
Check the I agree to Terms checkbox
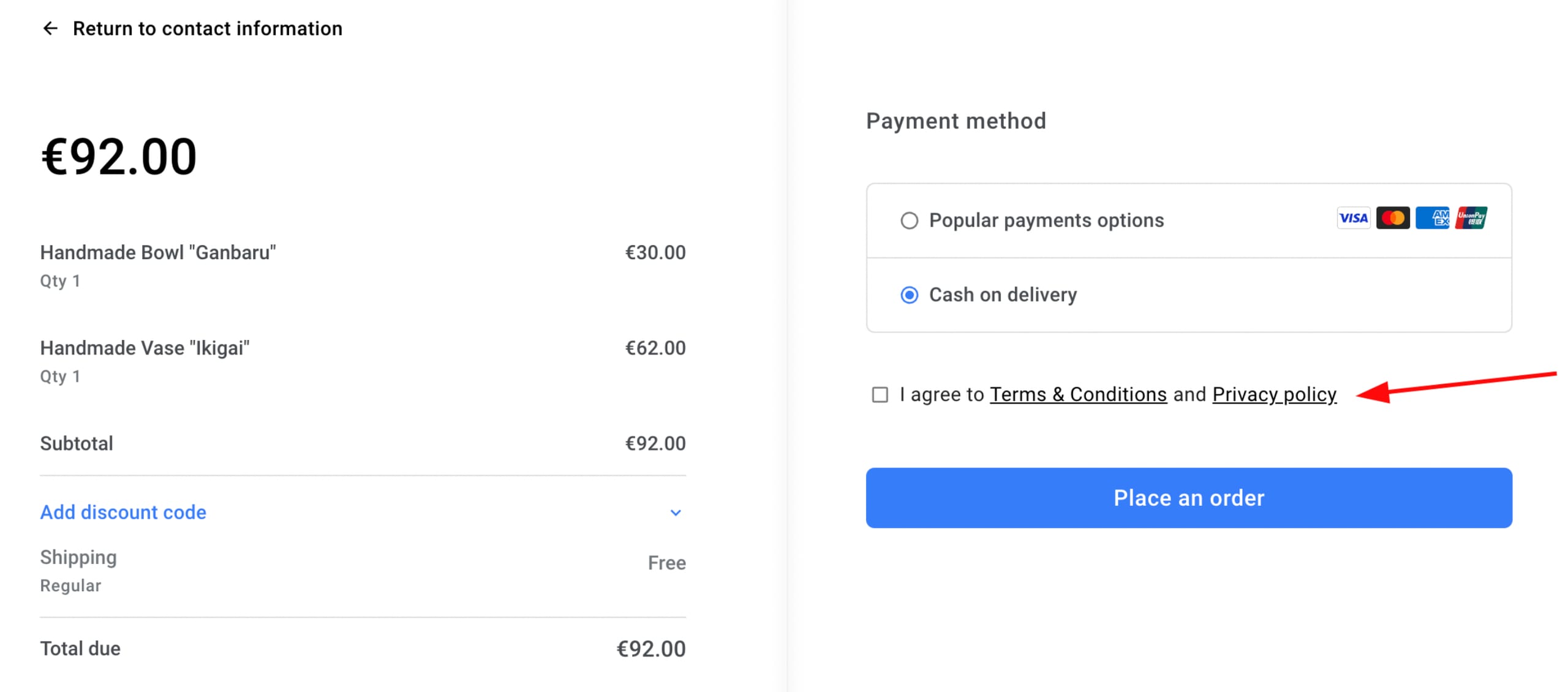(880, 395)
